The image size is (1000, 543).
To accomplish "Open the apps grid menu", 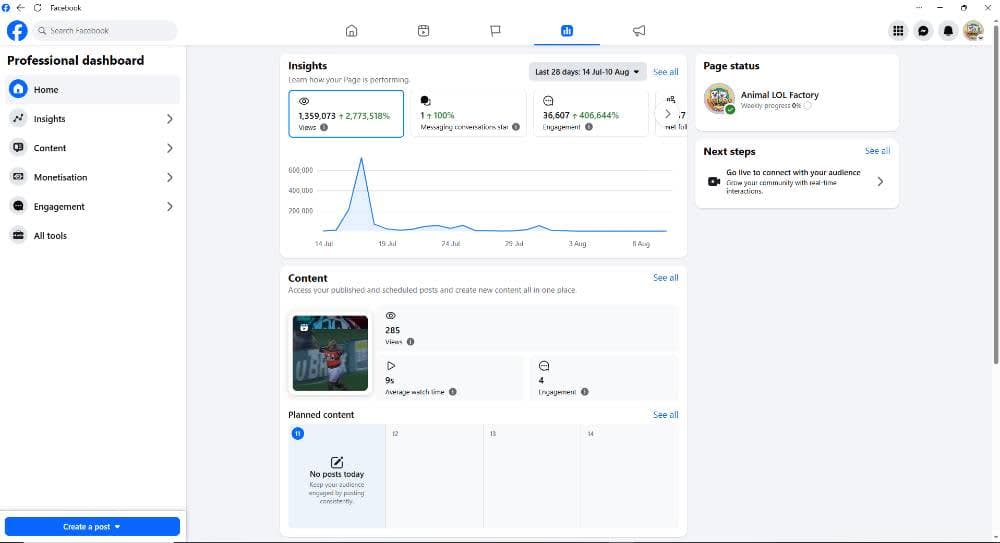I will click(x=898, y=31).
